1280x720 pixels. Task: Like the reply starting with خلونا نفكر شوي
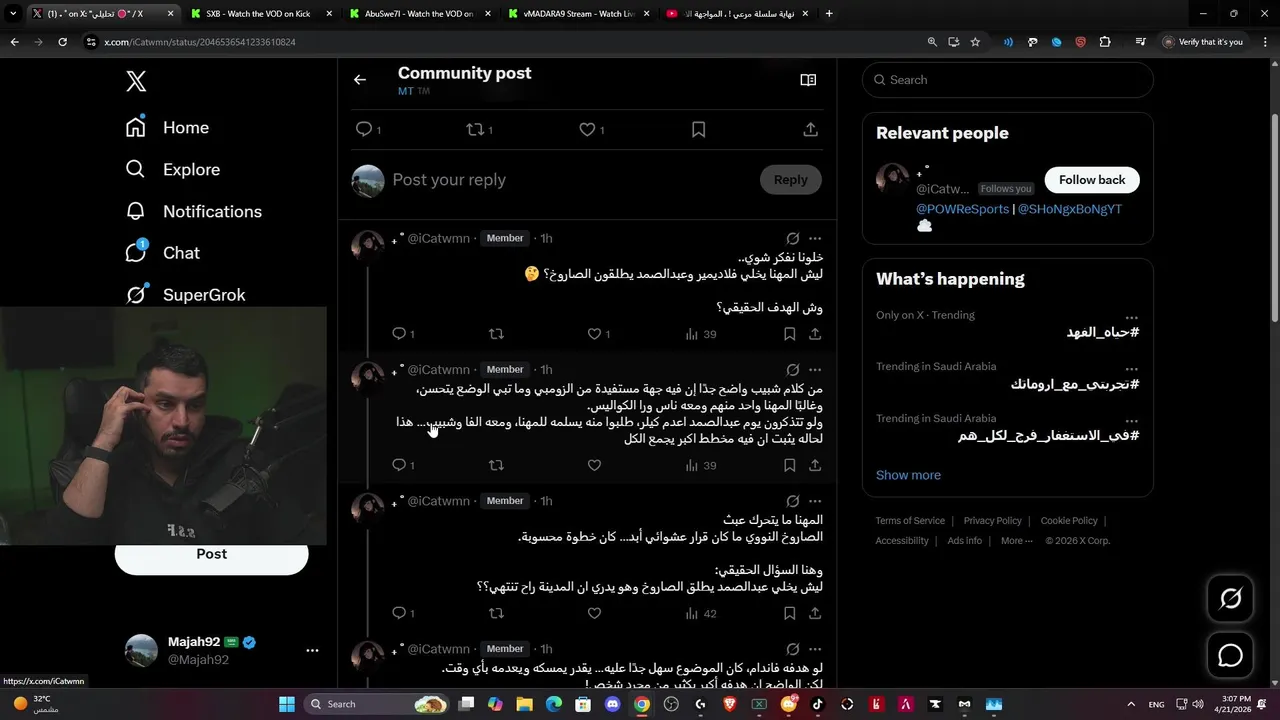point(594,334)
